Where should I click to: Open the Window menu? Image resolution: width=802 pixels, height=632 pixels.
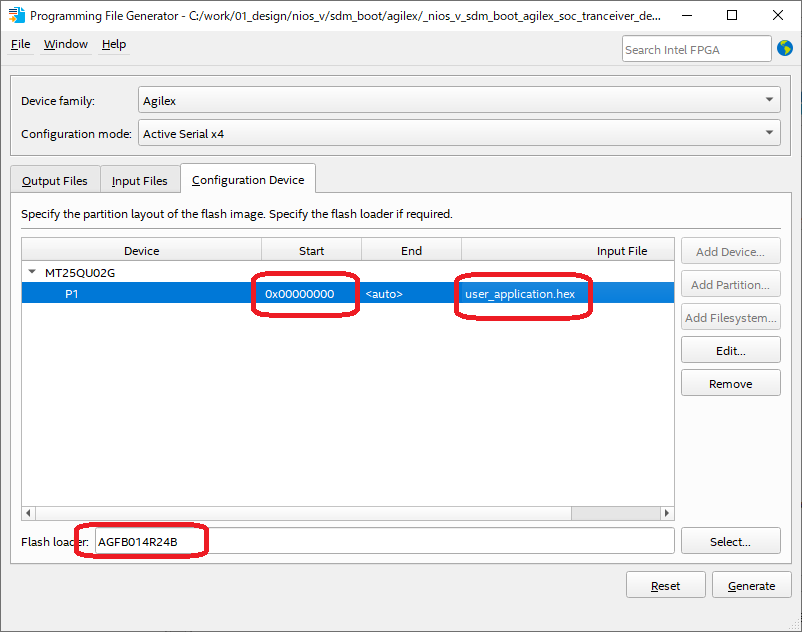[65, 44]
